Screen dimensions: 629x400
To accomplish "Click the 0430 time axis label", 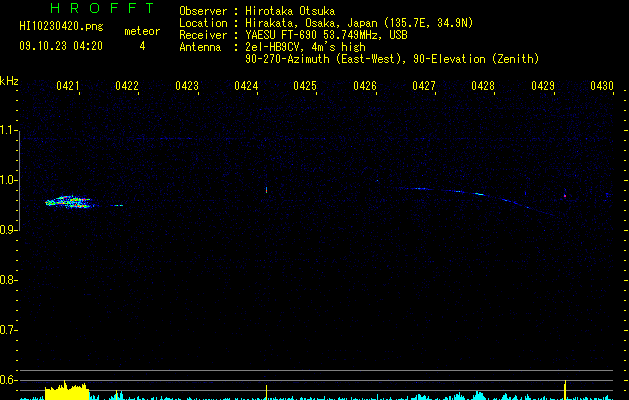I will tap(602, 86).
